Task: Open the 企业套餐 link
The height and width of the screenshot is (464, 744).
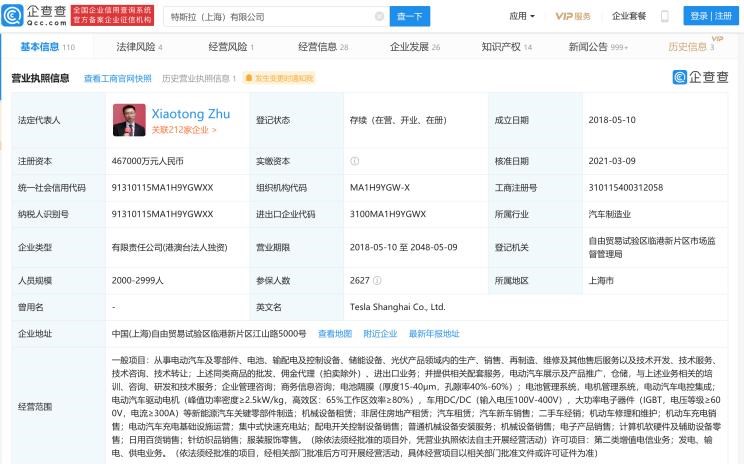Action: tap(629, 16)
